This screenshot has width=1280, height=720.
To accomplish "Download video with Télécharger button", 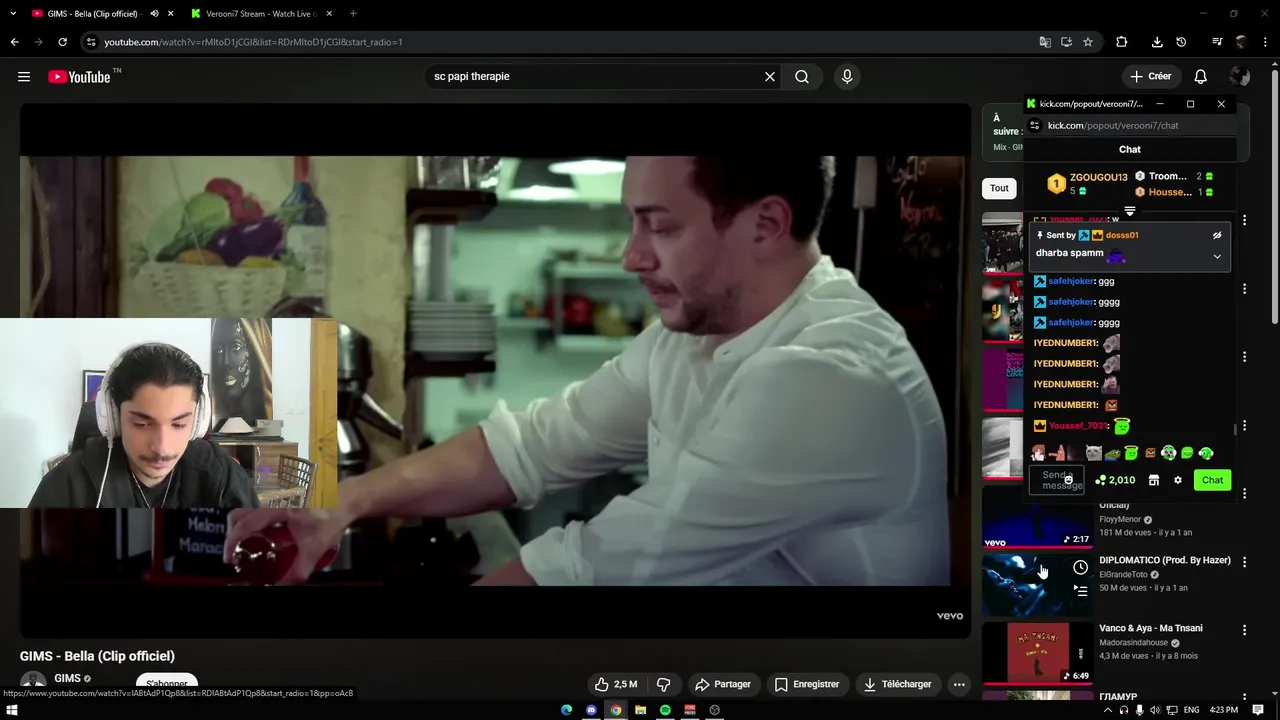I will (x=897, y=684).
